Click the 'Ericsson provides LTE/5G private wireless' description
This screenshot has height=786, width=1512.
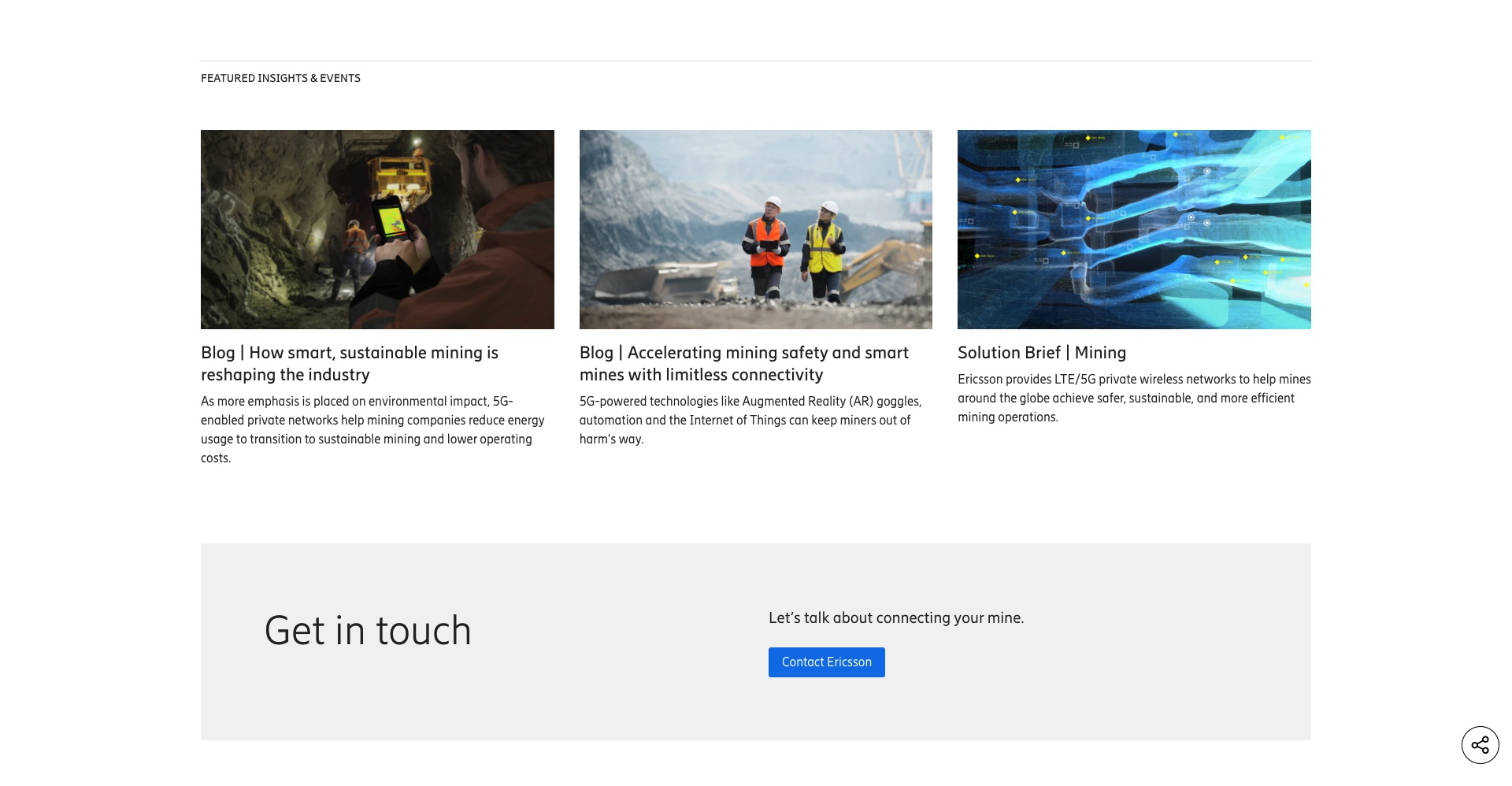tap(1134, 399)
